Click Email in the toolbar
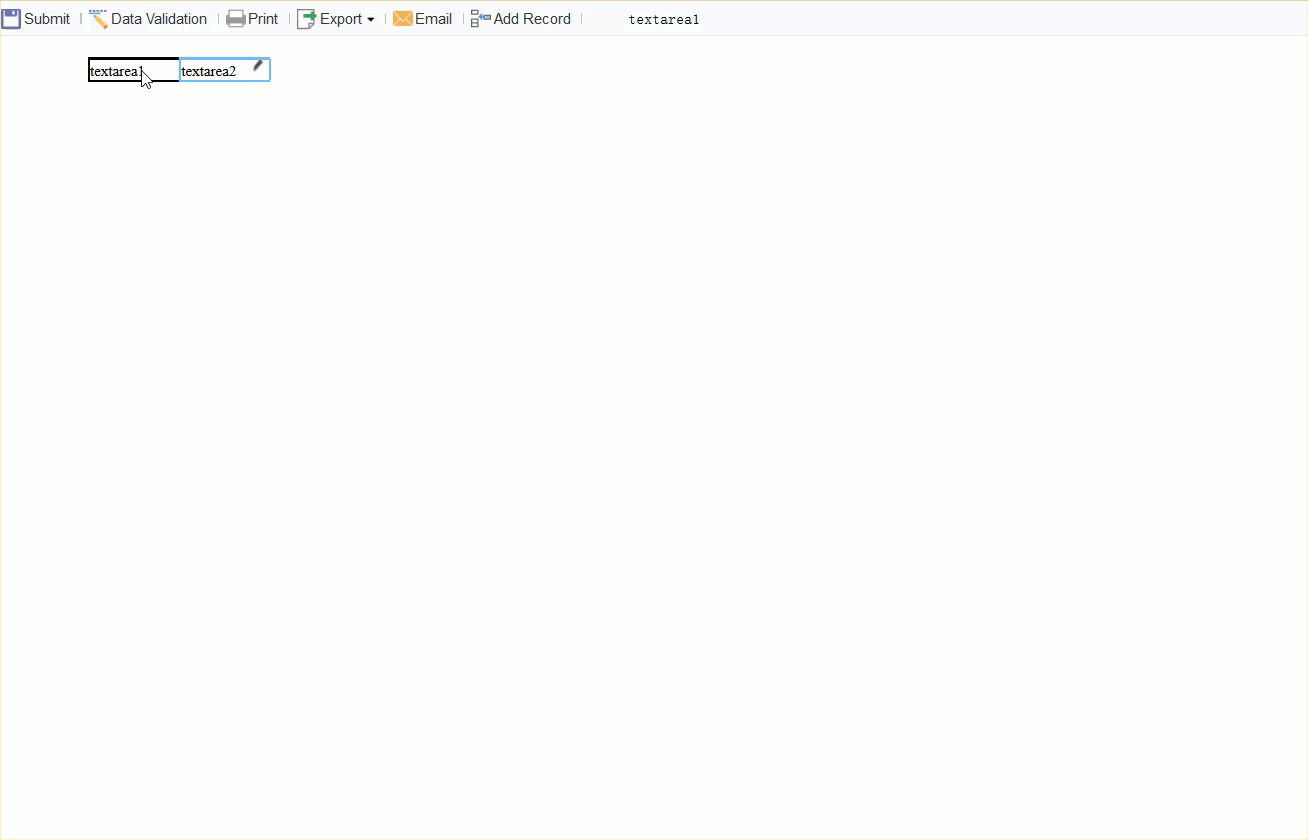 432,18
